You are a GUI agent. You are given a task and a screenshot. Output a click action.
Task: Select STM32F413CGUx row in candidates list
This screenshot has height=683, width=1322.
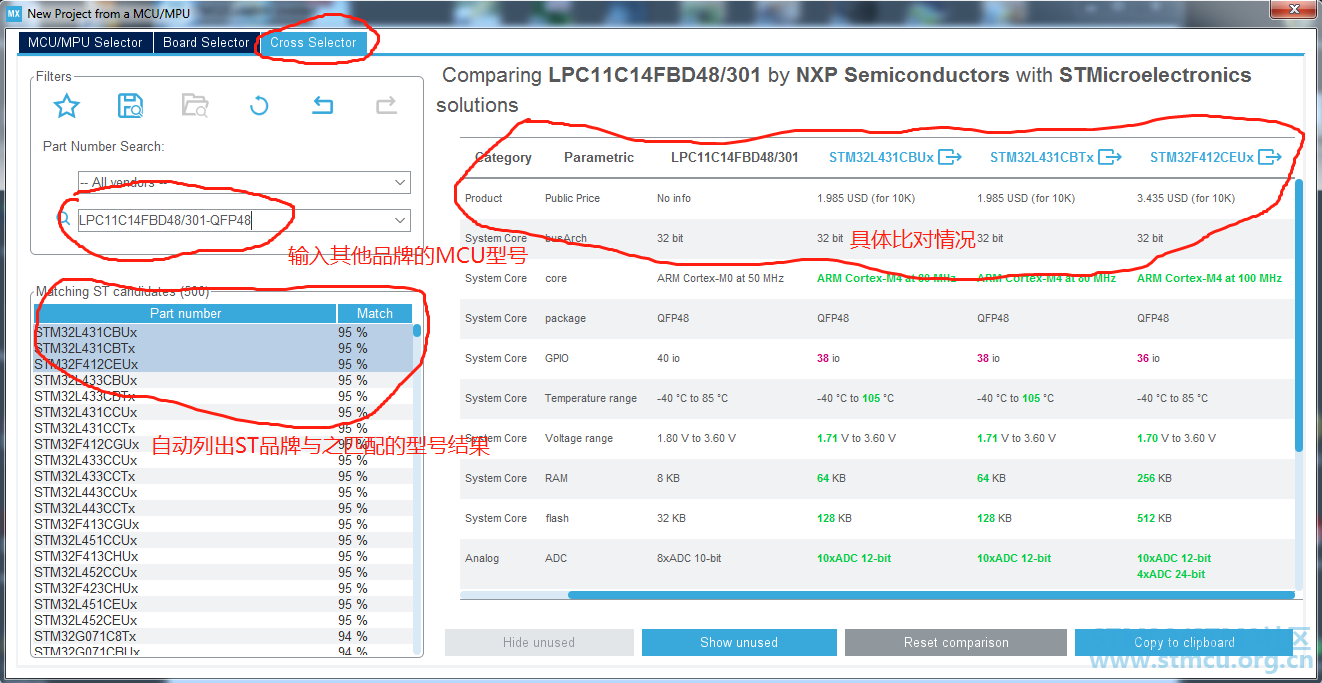point(223,524)
